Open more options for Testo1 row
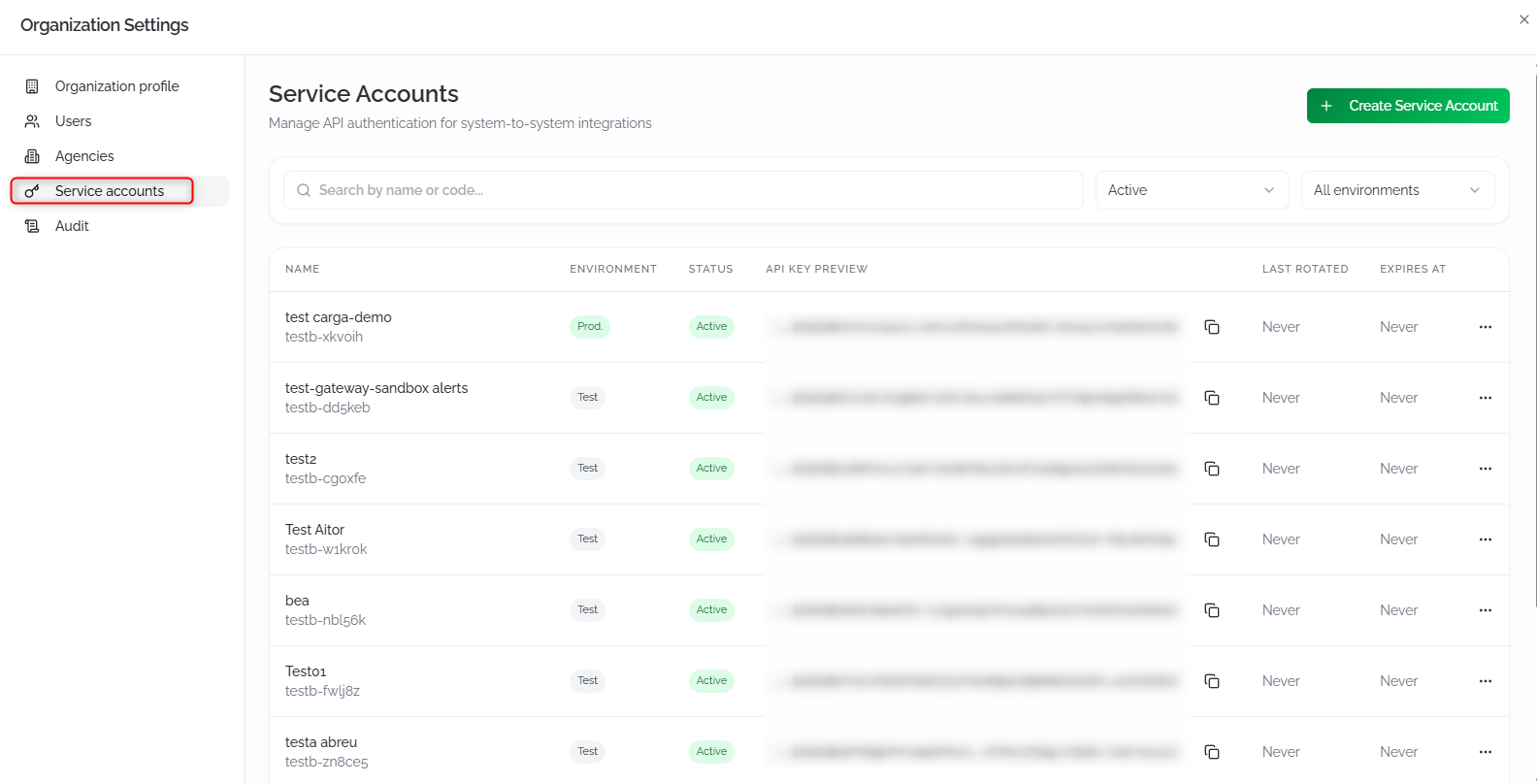The image size is (1537, 784). coord(1486,681)
